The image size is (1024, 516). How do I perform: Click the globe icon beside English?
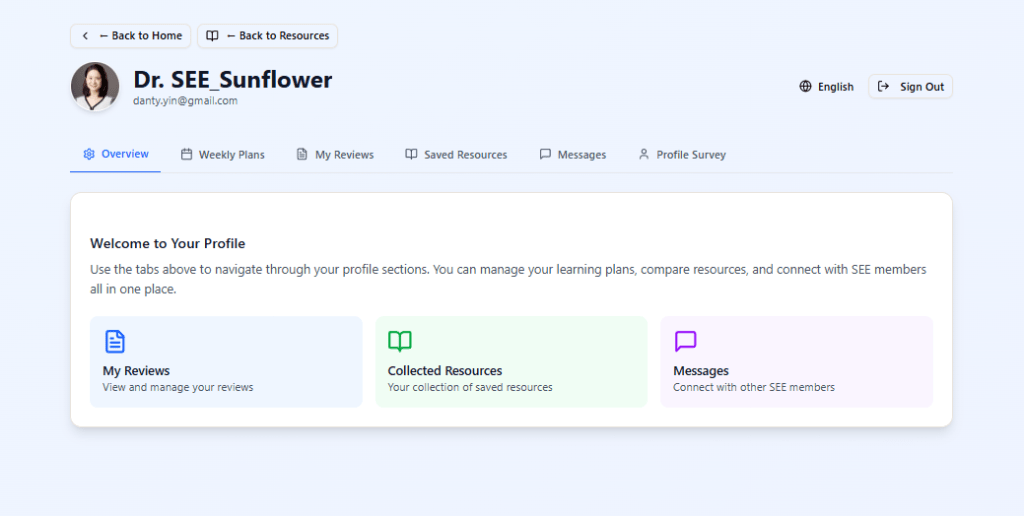805,87
